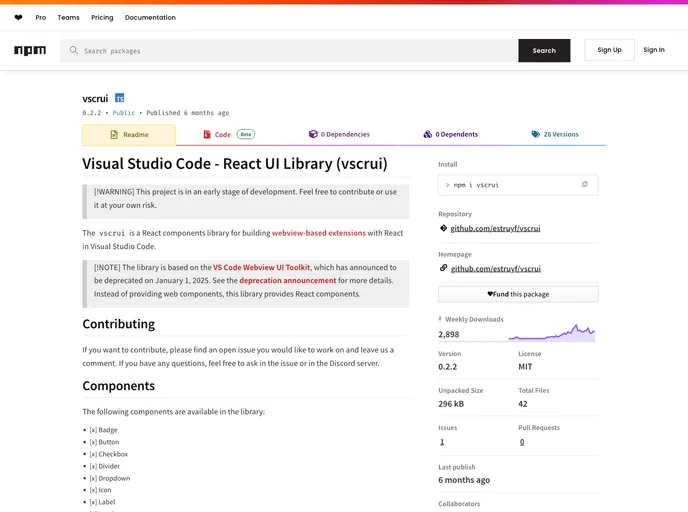Open the 0 Dependencies tab

339,134
